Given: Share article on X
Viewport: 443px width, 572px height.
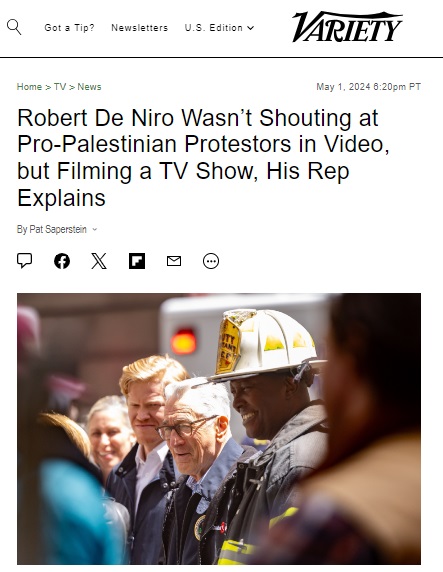Looking at the screenshot, I should (x=99, y=261).
